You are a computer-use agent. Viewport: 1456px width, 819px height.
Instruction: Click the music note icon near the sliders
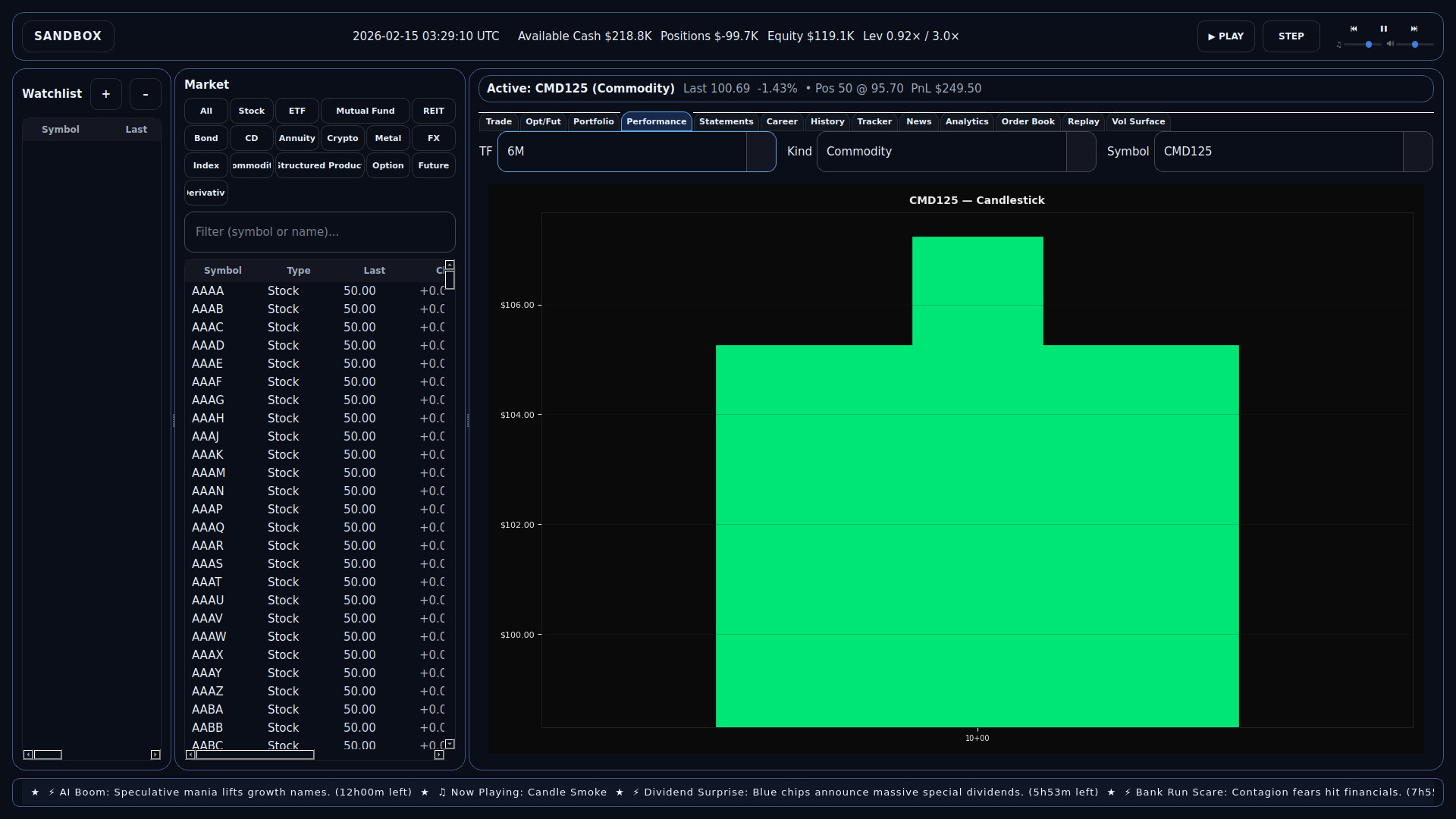point(1339,45)
